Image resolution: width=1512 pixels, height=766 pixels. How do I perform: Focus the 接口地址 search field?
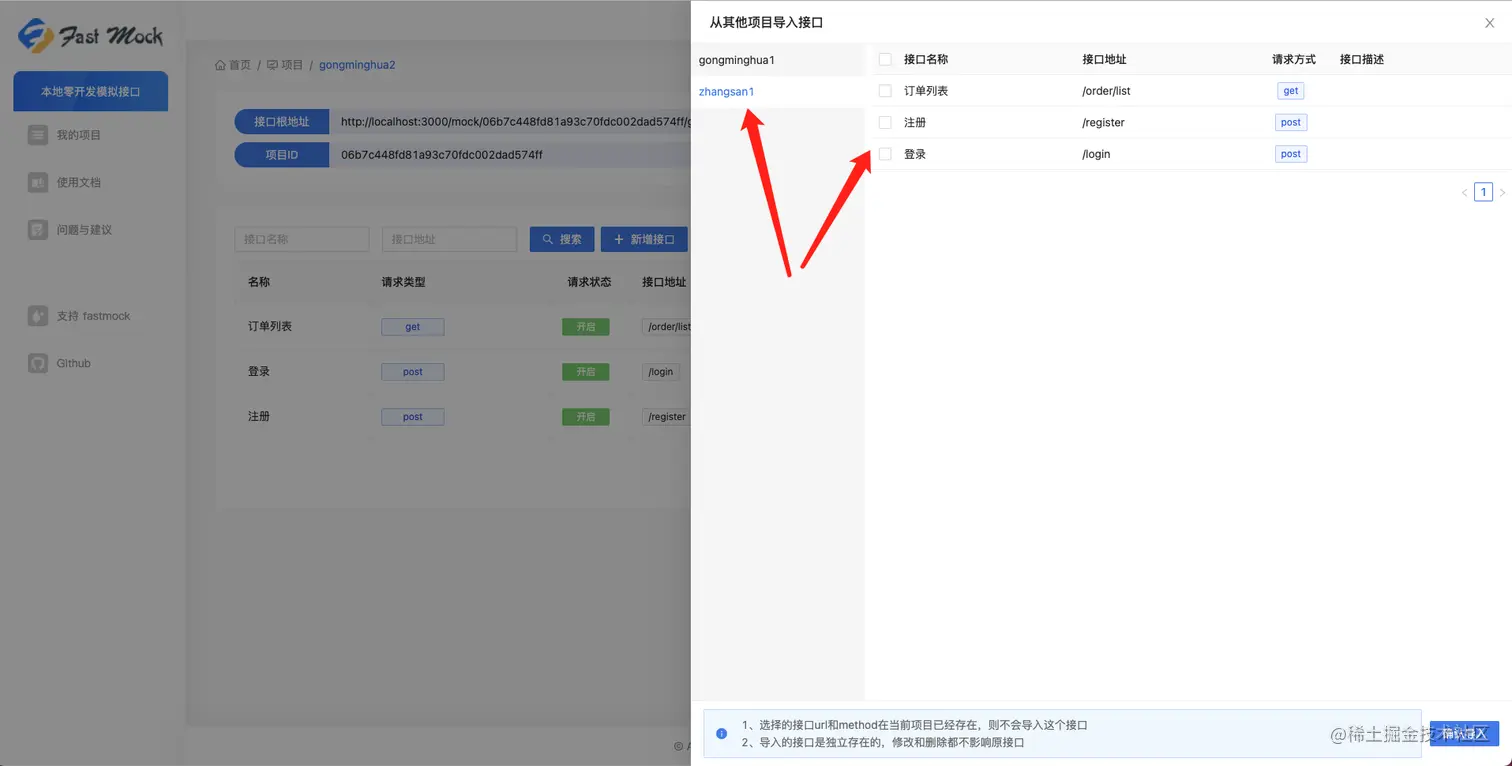click(x=449, y=239)
